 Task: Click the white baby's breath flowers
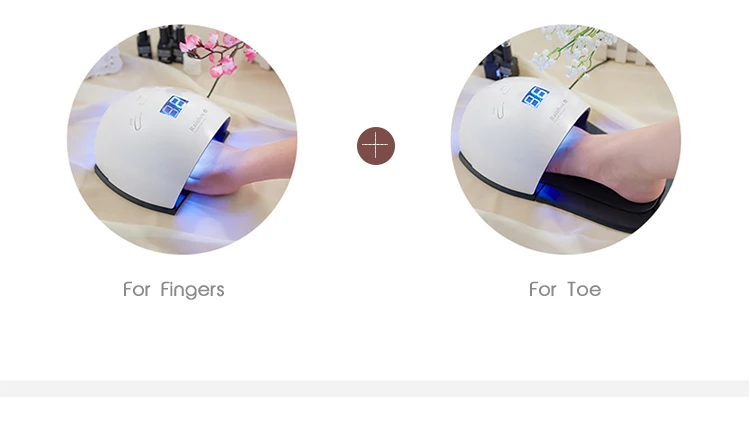(x=572, y=50)
